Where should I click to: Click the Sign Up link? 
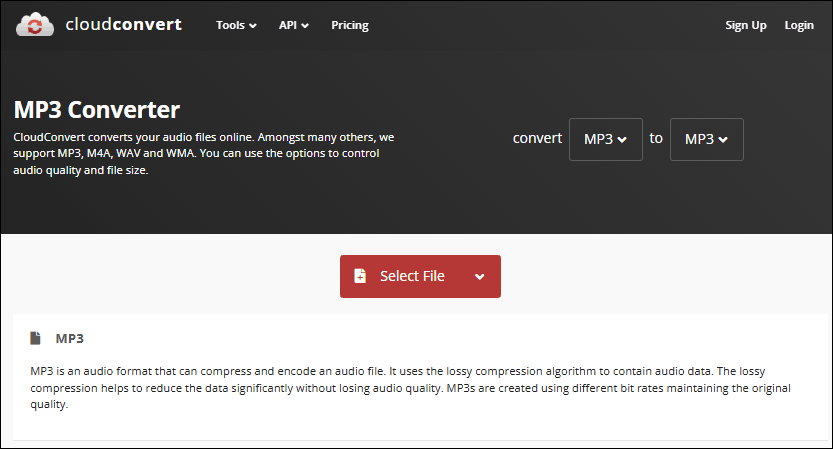(746, 25)
